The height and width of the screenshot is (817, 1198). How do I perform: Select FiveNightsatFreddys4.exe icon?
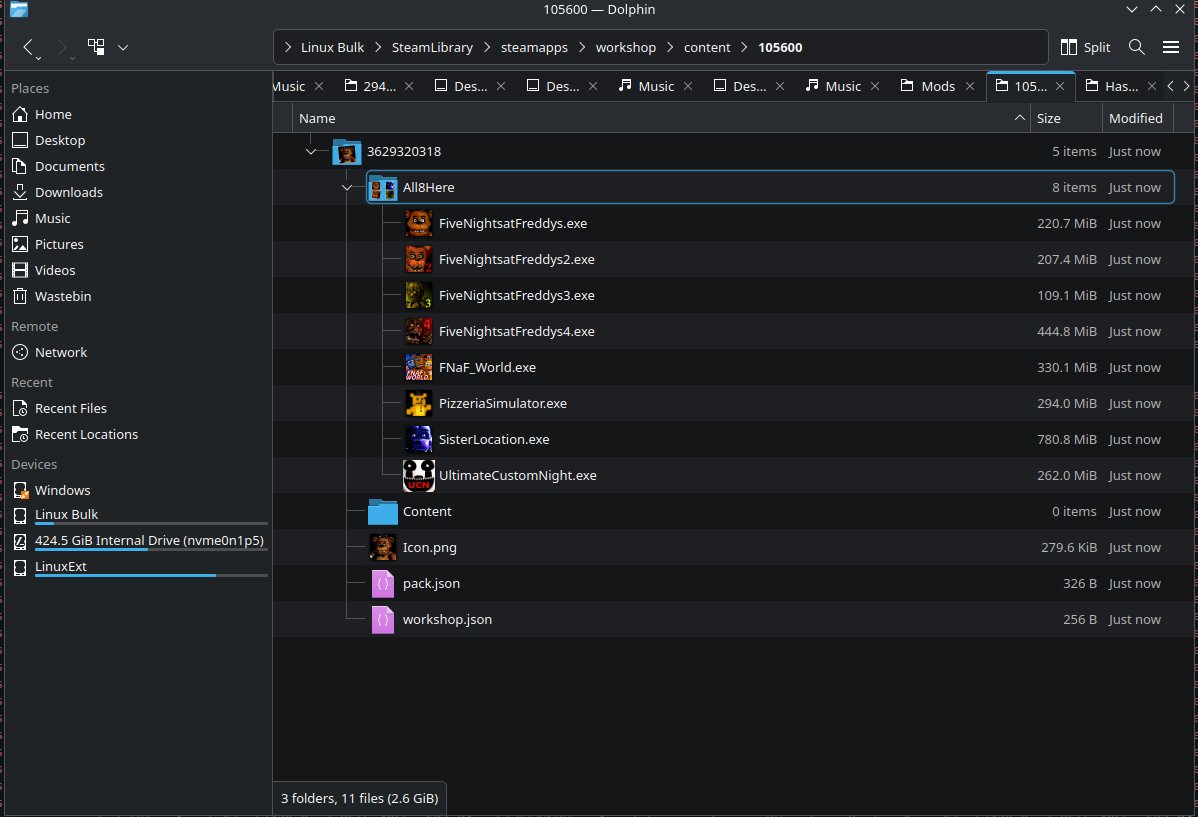pos(419,331)
